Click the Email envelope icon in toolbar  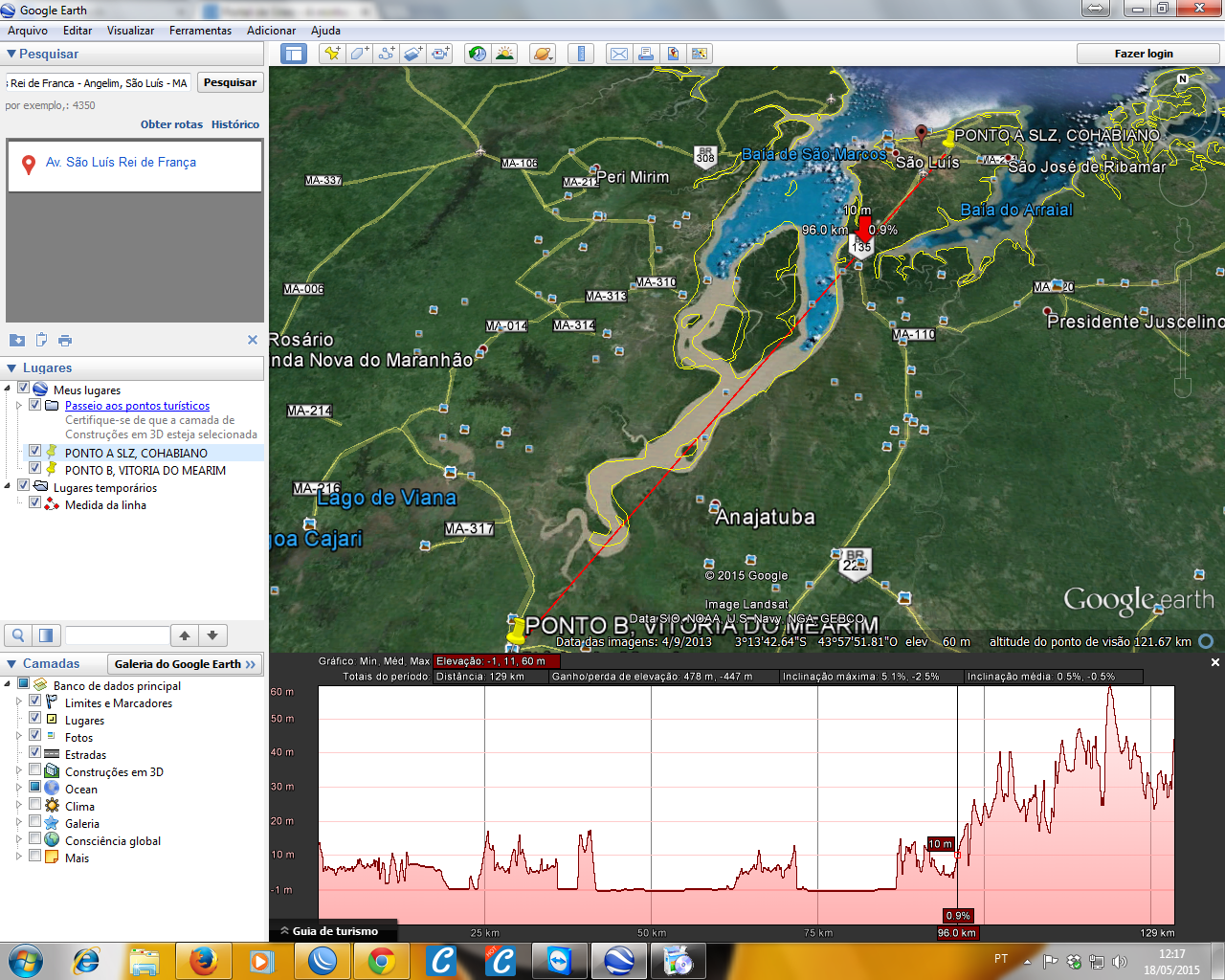tap(619, 54)
